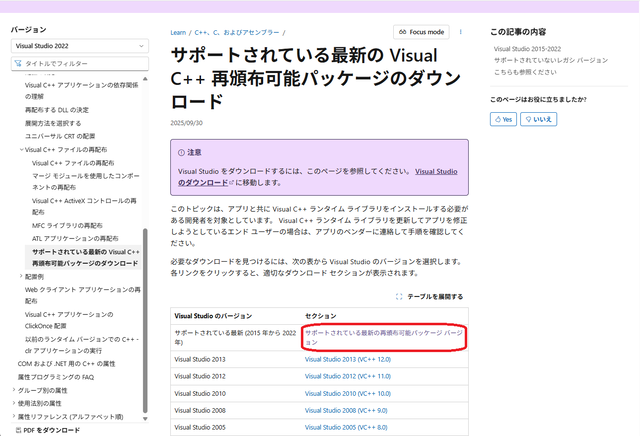Click the filter by title input field

click(x=80, y=63)
